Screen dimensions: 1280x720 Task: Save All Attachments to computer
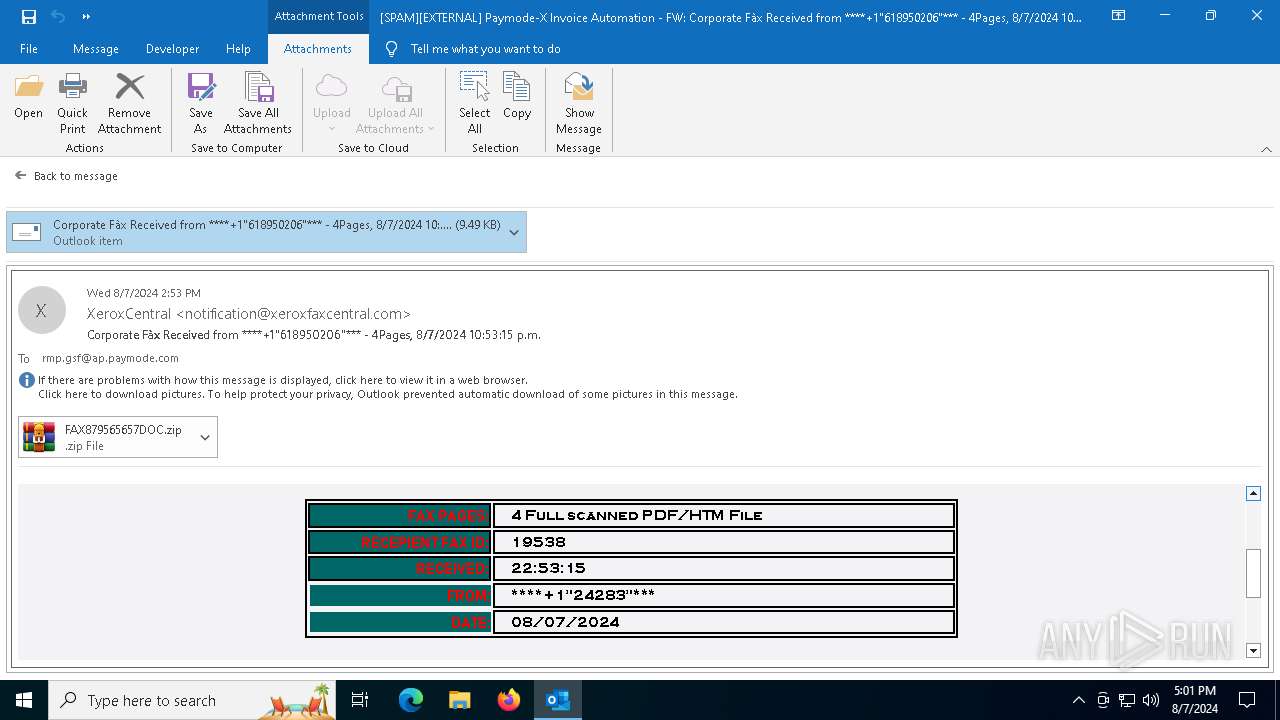[258, 104]
